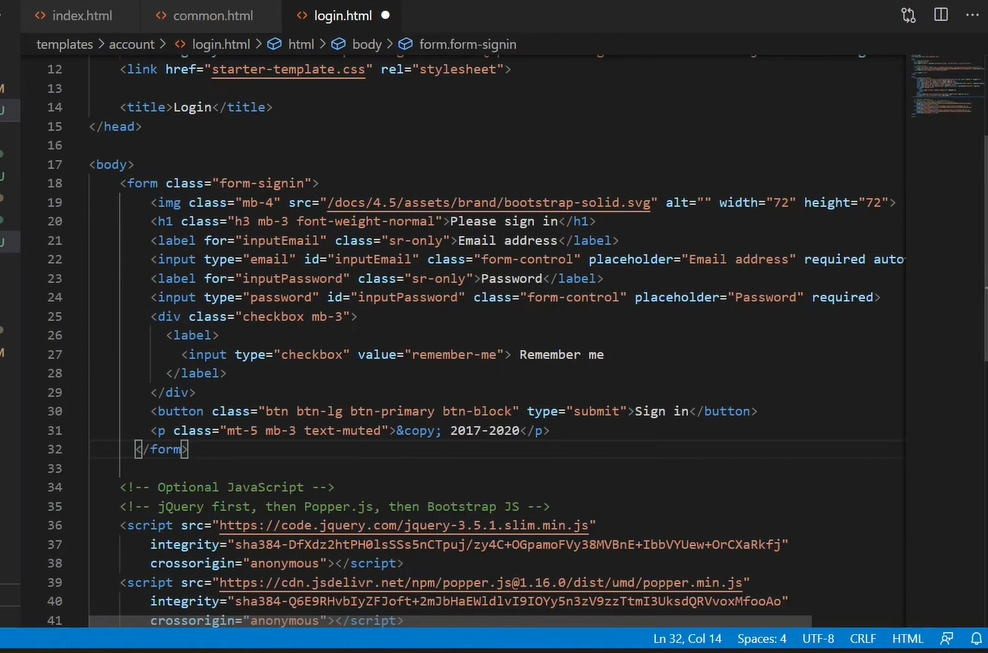Viewport: 988px width, 653px height.
Task: Follow the starter-template.css link
Action: [289, 69]
